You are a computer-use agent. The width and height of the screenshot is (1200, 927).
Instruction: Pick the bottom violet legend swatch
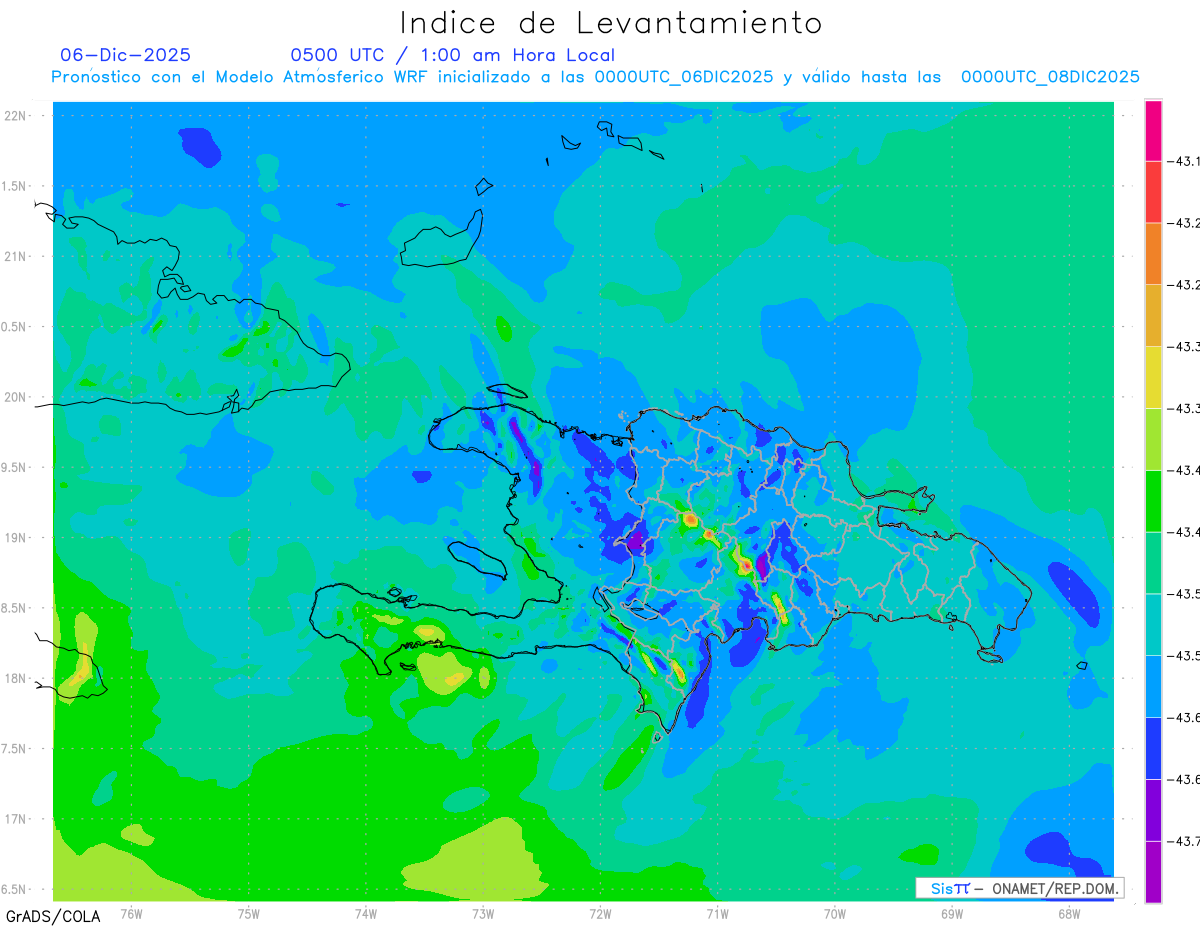(1154, 872)
